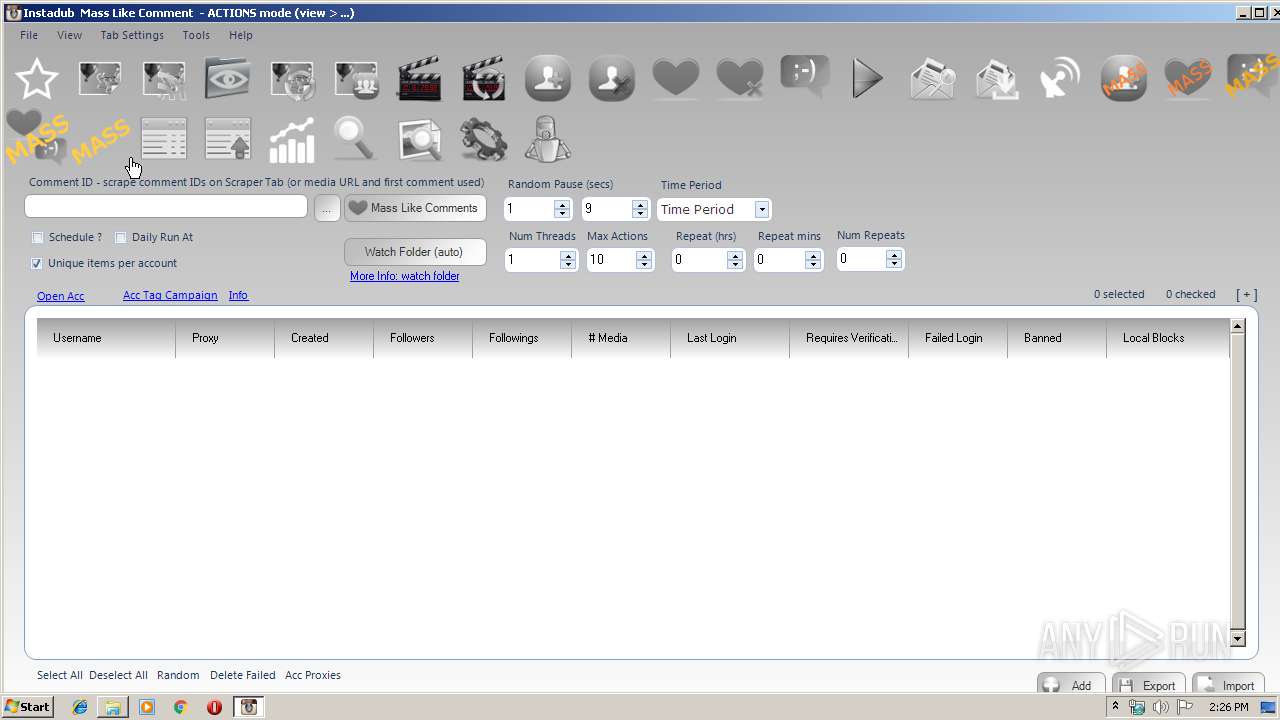Viewport: 1280px width, 720px height.
Task: Open the Help menu
Action: click(241, 35)
